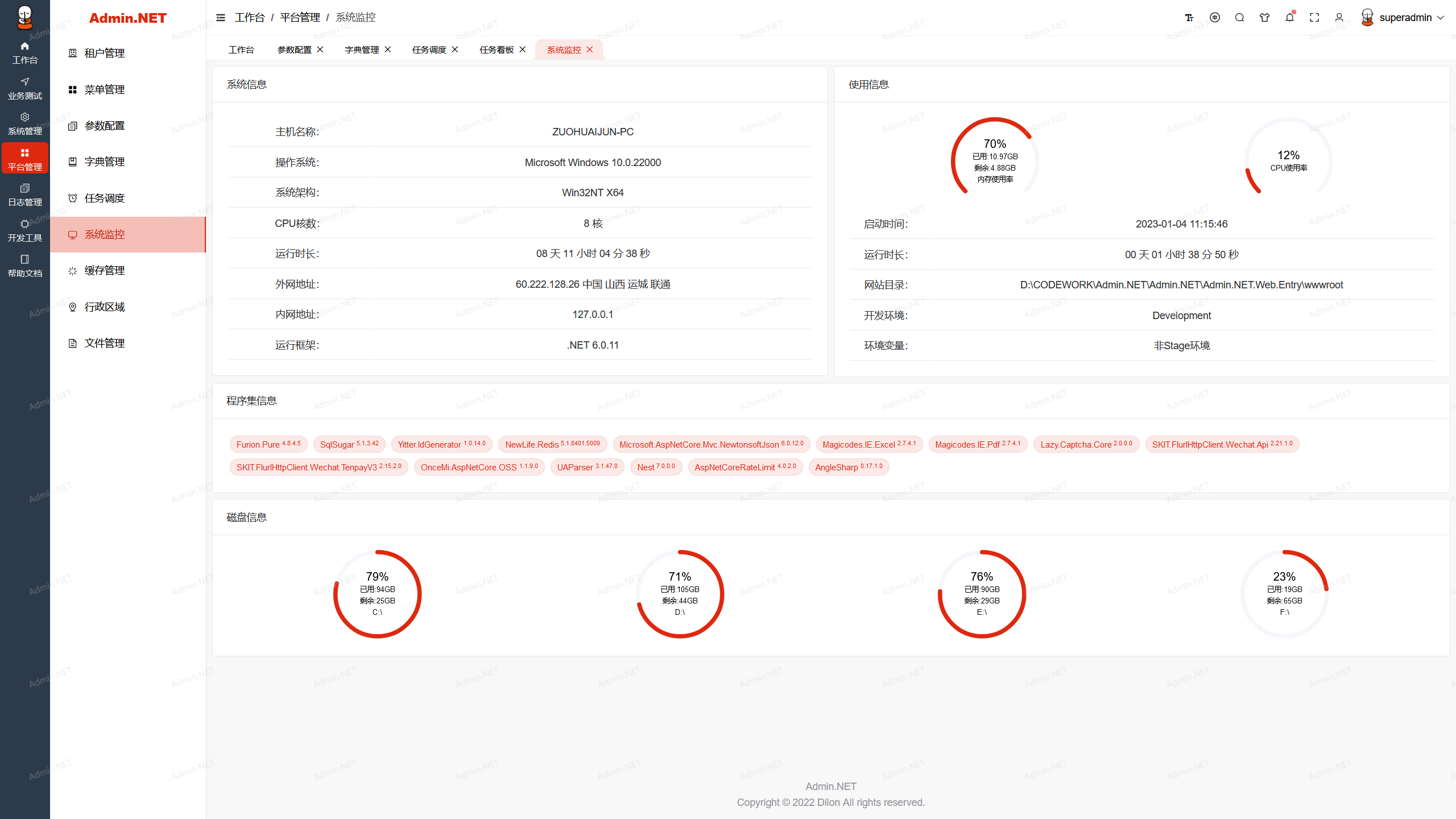The width and height of the screenshot is (1456, 819).
Task: Close the 系统监控 tab
Action: click(590, 49)
